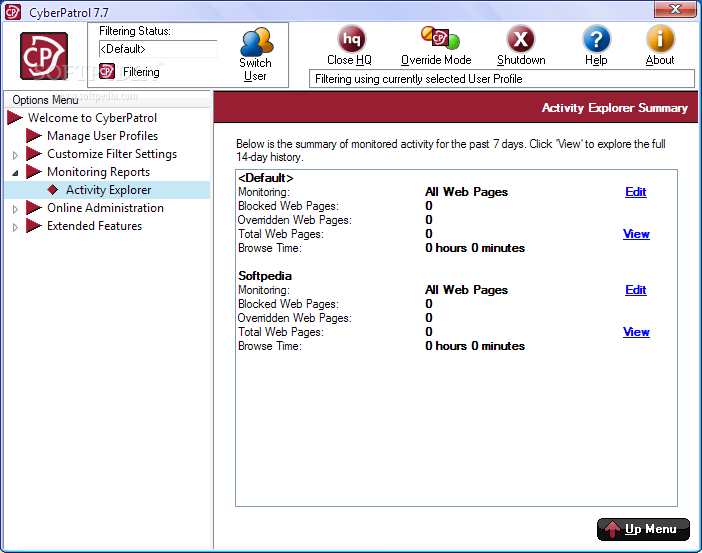Click the filtering mode status text box

501,79
